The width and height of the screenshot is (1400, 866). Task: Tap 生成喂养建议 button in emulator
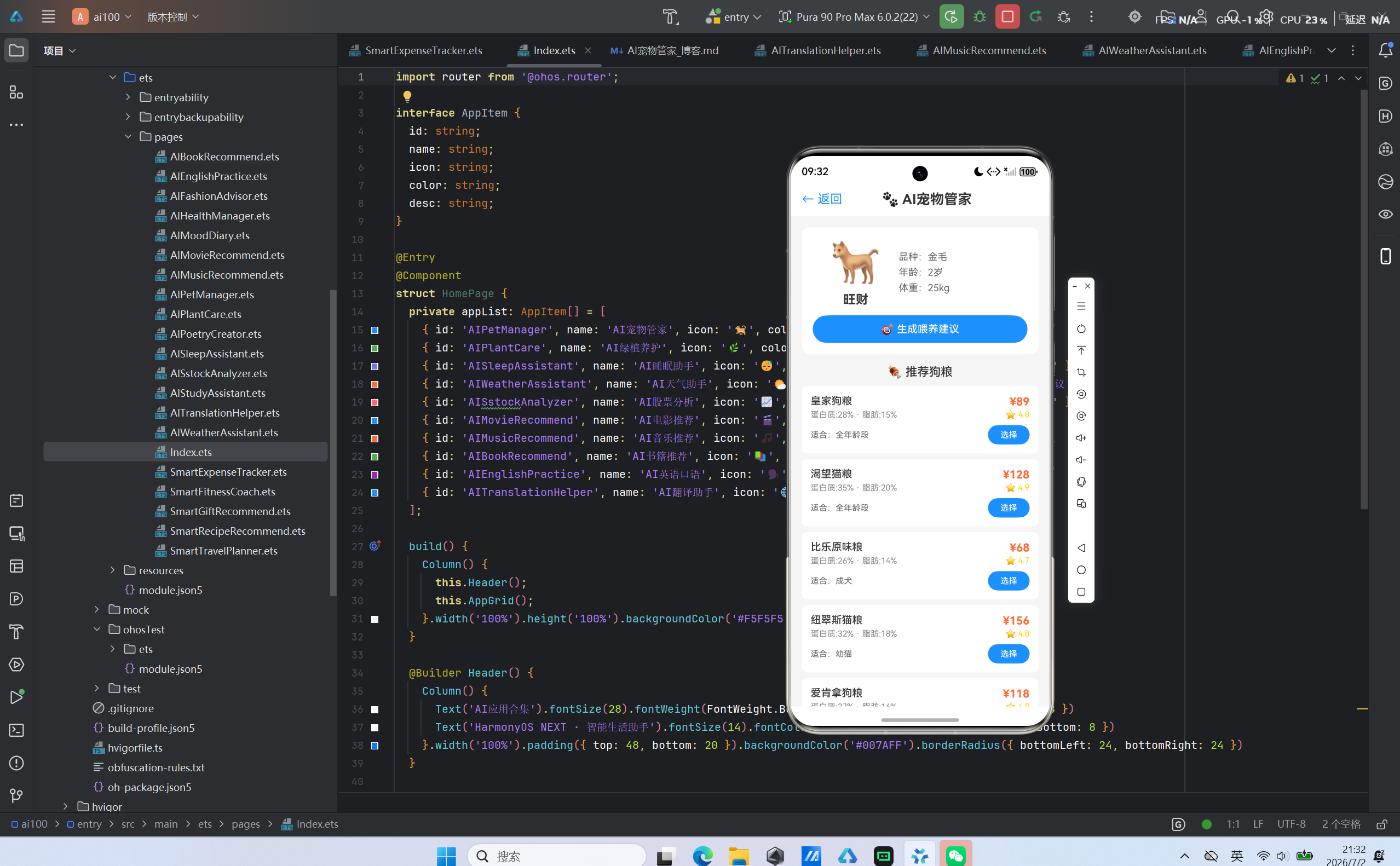click(x=919, y=329)
